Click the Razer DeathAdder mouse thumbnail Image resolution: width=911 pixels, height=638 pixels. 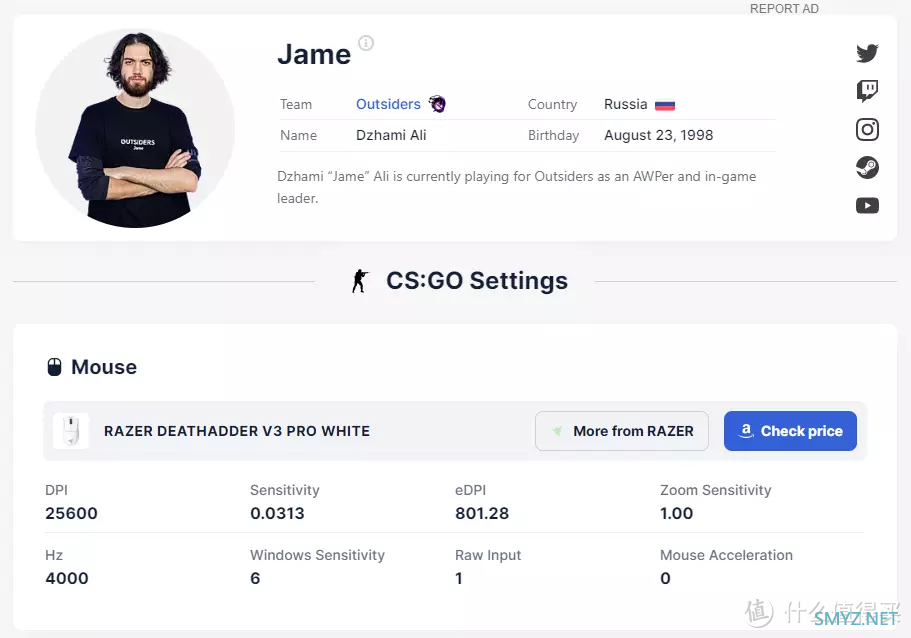point(71,431)
